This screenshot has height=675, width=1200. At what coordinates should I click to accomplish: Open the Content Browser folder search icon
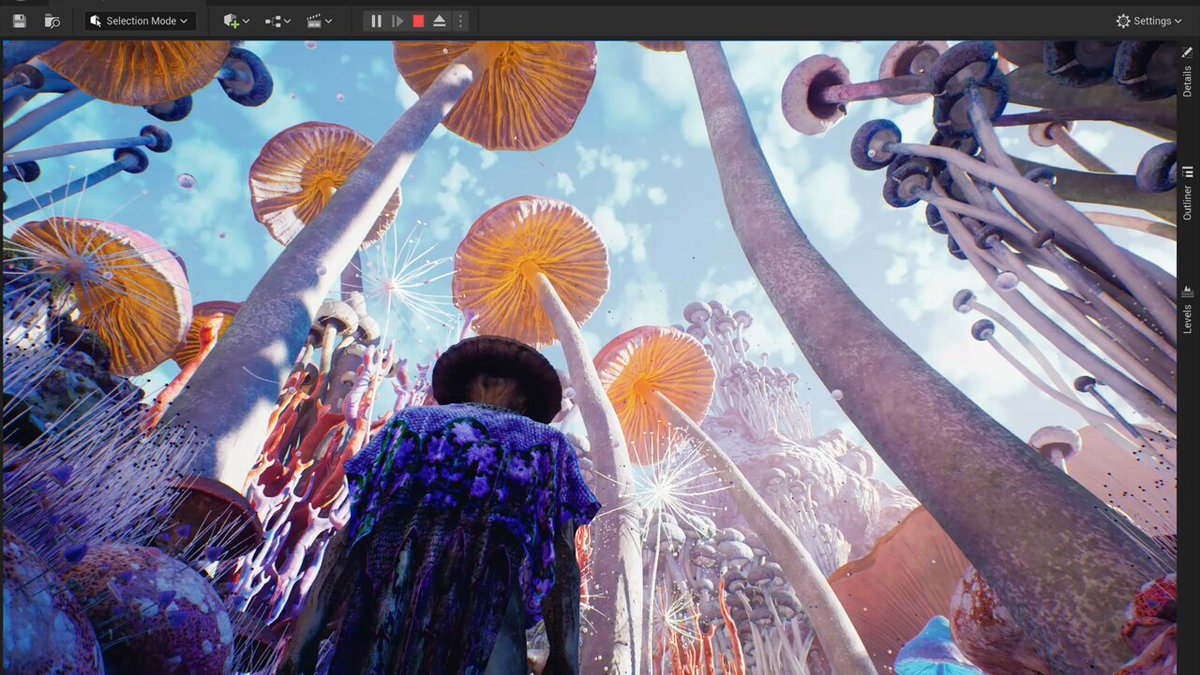coord(52,20)
